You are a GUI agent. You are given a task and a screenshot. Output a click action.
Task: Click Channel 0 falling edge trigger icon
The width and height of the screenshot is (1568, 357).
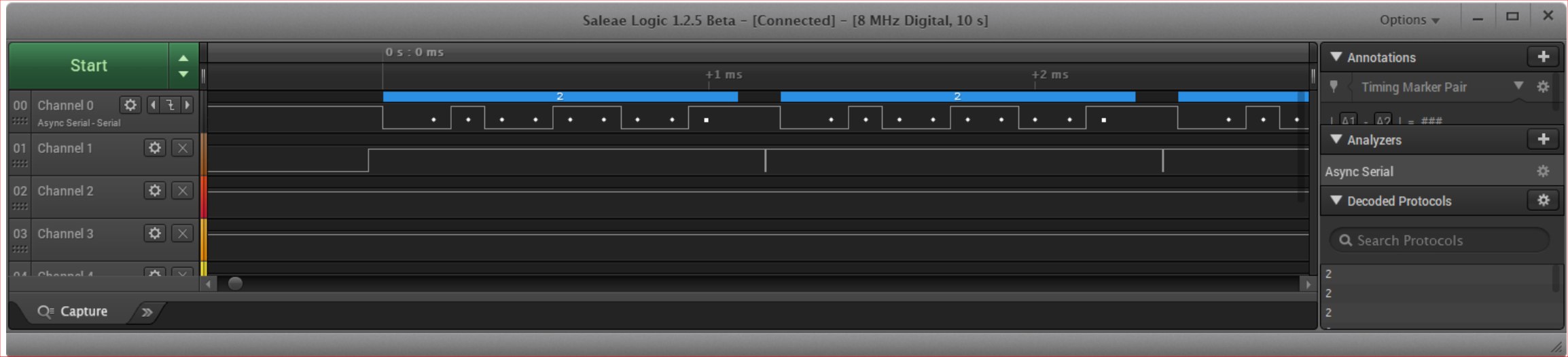pos(170,105)
